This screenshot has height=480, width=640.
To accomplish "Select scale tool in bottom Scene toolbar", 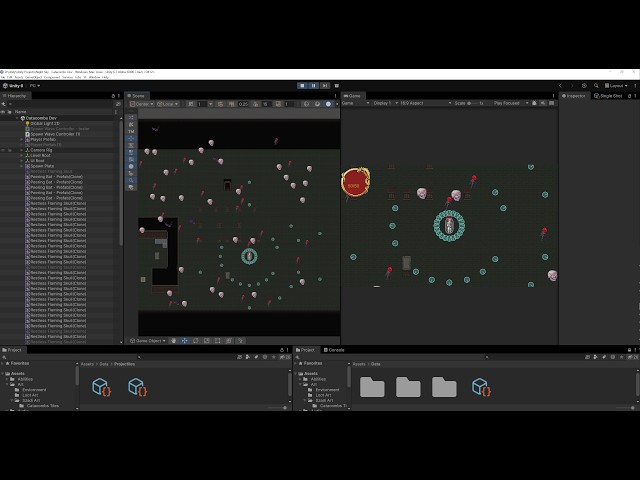I will coord(207,340).
